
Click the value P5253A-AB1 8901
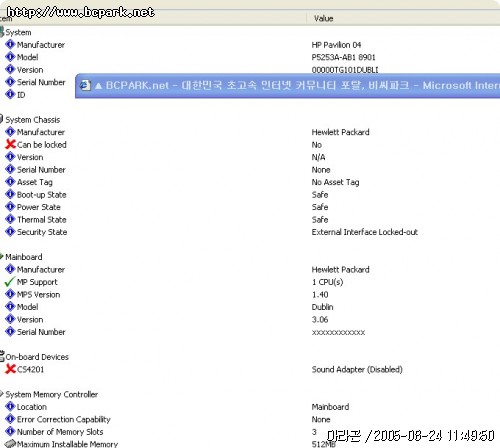[x=343, y=57]
